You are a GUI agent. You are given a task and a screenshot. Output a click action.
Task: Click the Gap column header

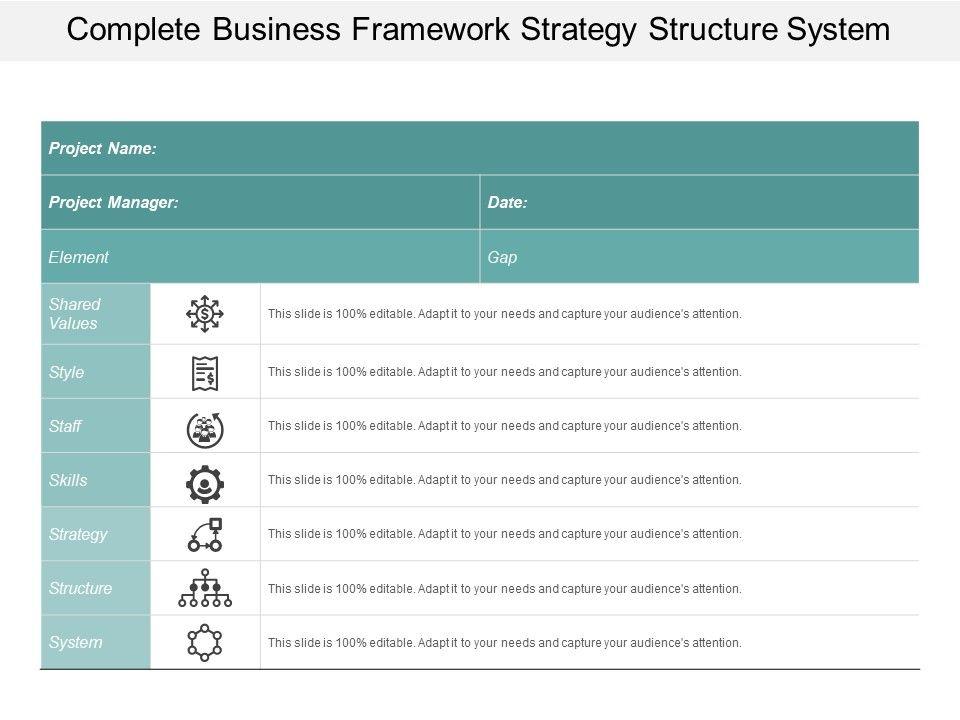pos(699,257)
